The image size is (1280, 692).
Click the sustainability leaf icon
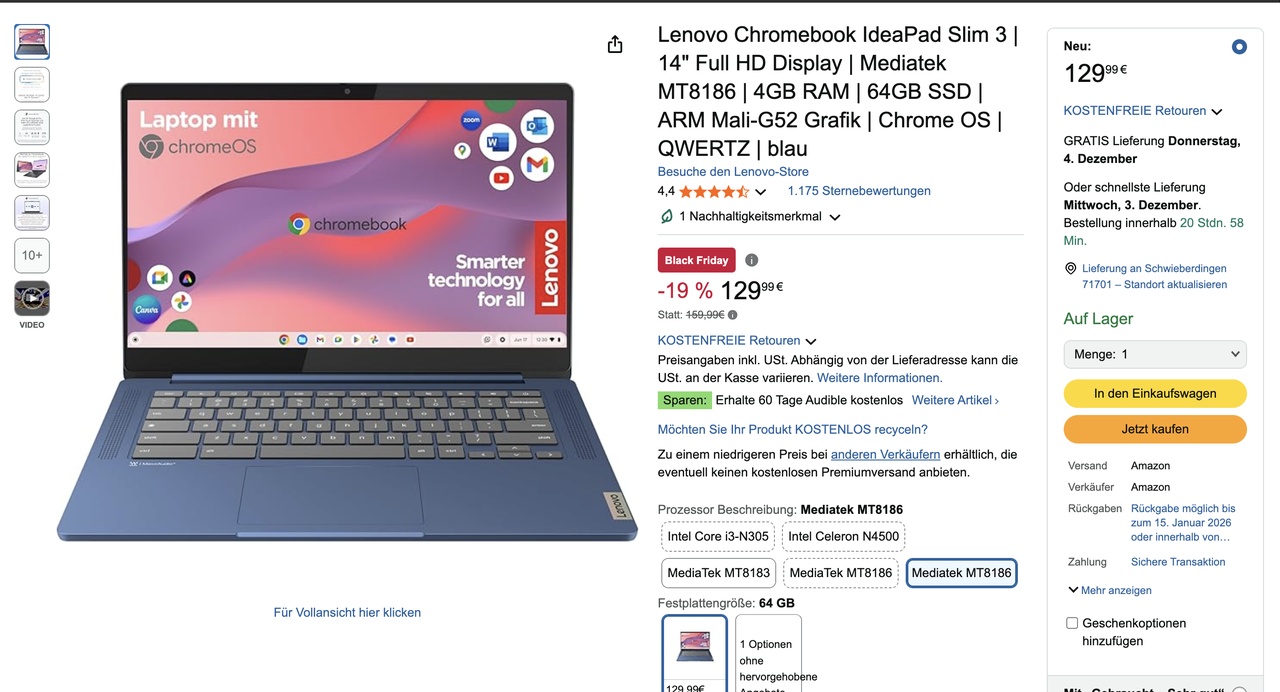(x=666, y=216)
